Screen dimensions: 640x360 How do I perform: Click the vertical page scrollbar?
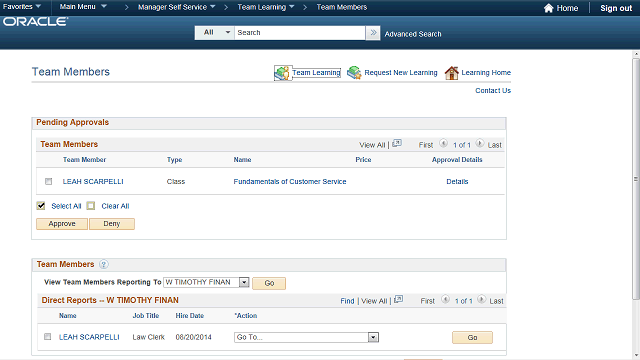tap(636, 178)
